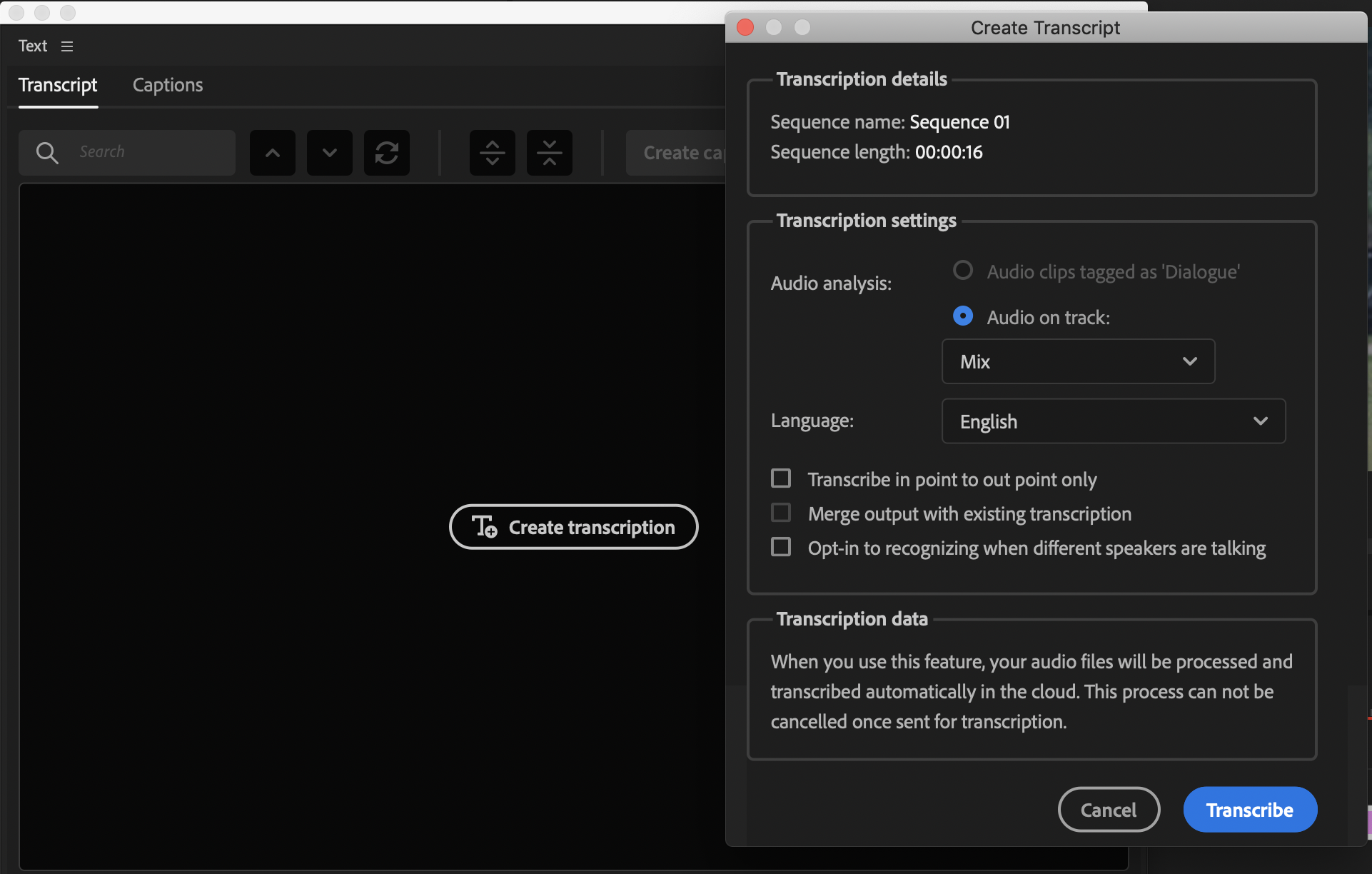Enable Transcribe in point to out point only
The height and width of the screenshot is (874, 1372).
781,478
